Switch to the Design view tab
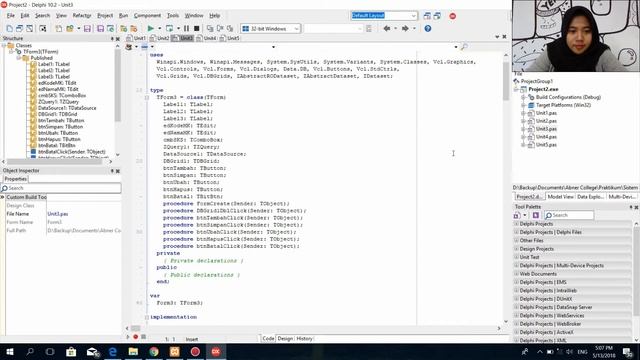Screen dimensions: 640x360 (285, 338)
